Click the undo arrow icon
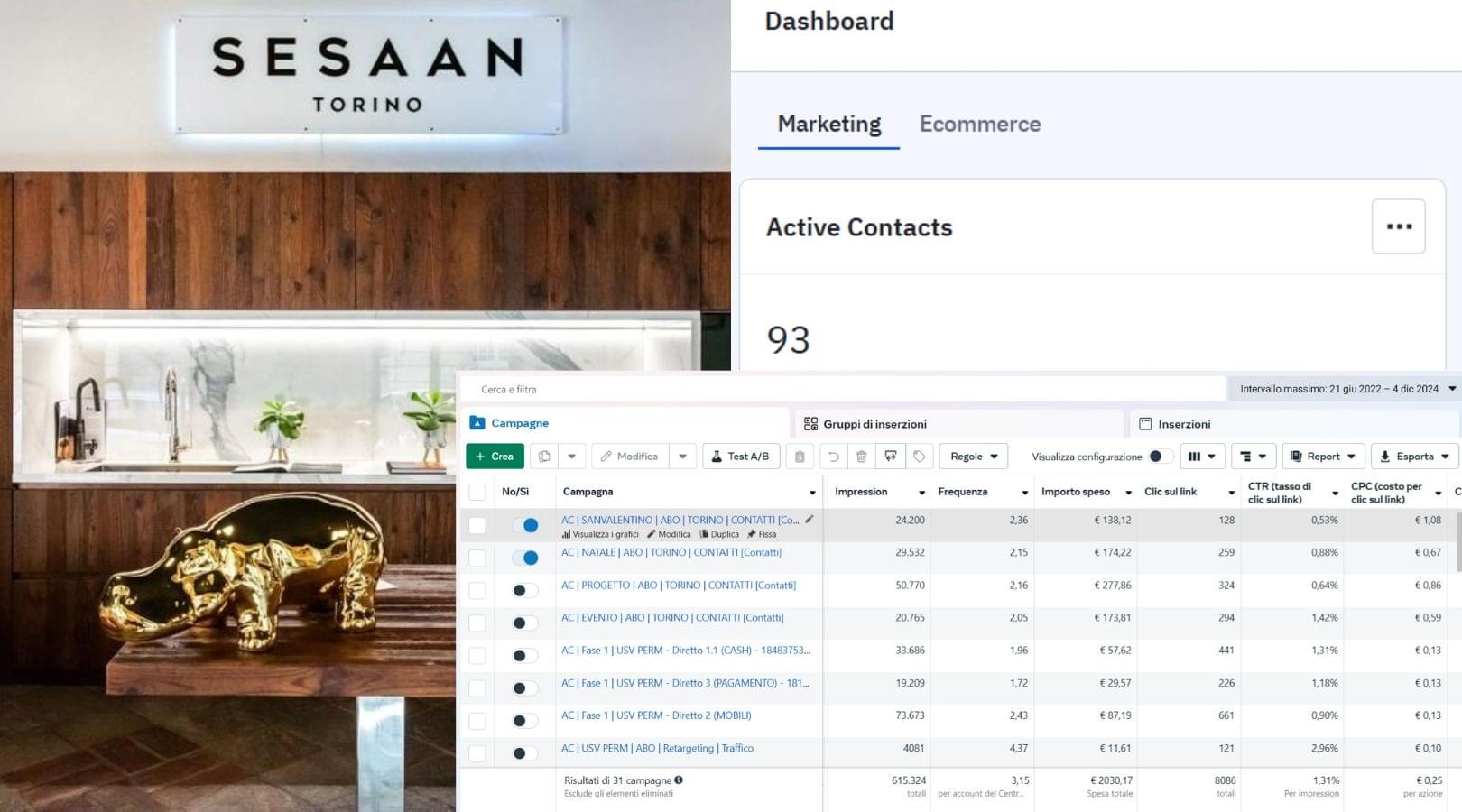This screenshot has height=812, width=1462. pos(833,457)
